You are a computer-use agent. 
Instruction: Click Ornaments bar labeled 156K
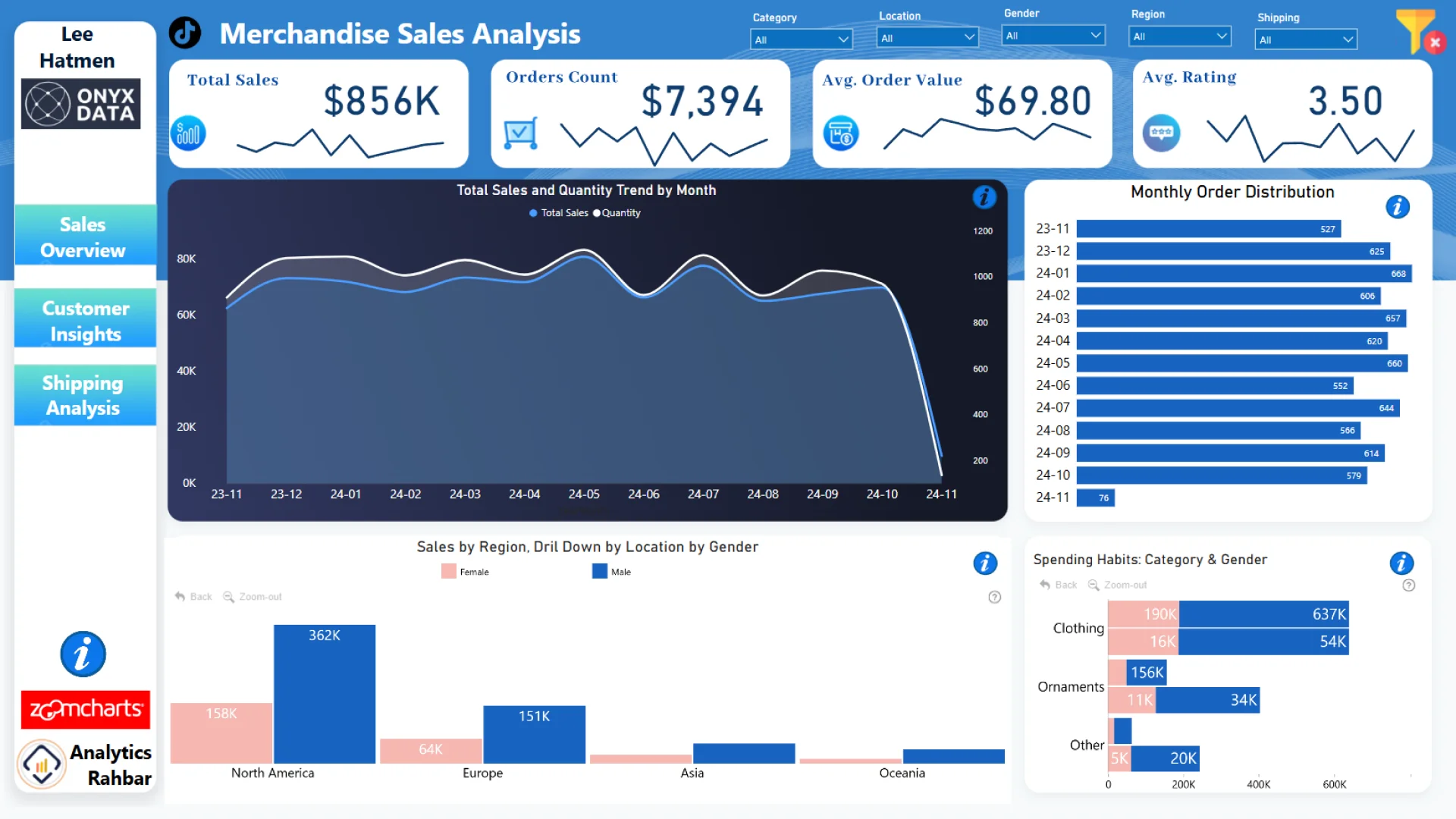(x=1147, y=672)
